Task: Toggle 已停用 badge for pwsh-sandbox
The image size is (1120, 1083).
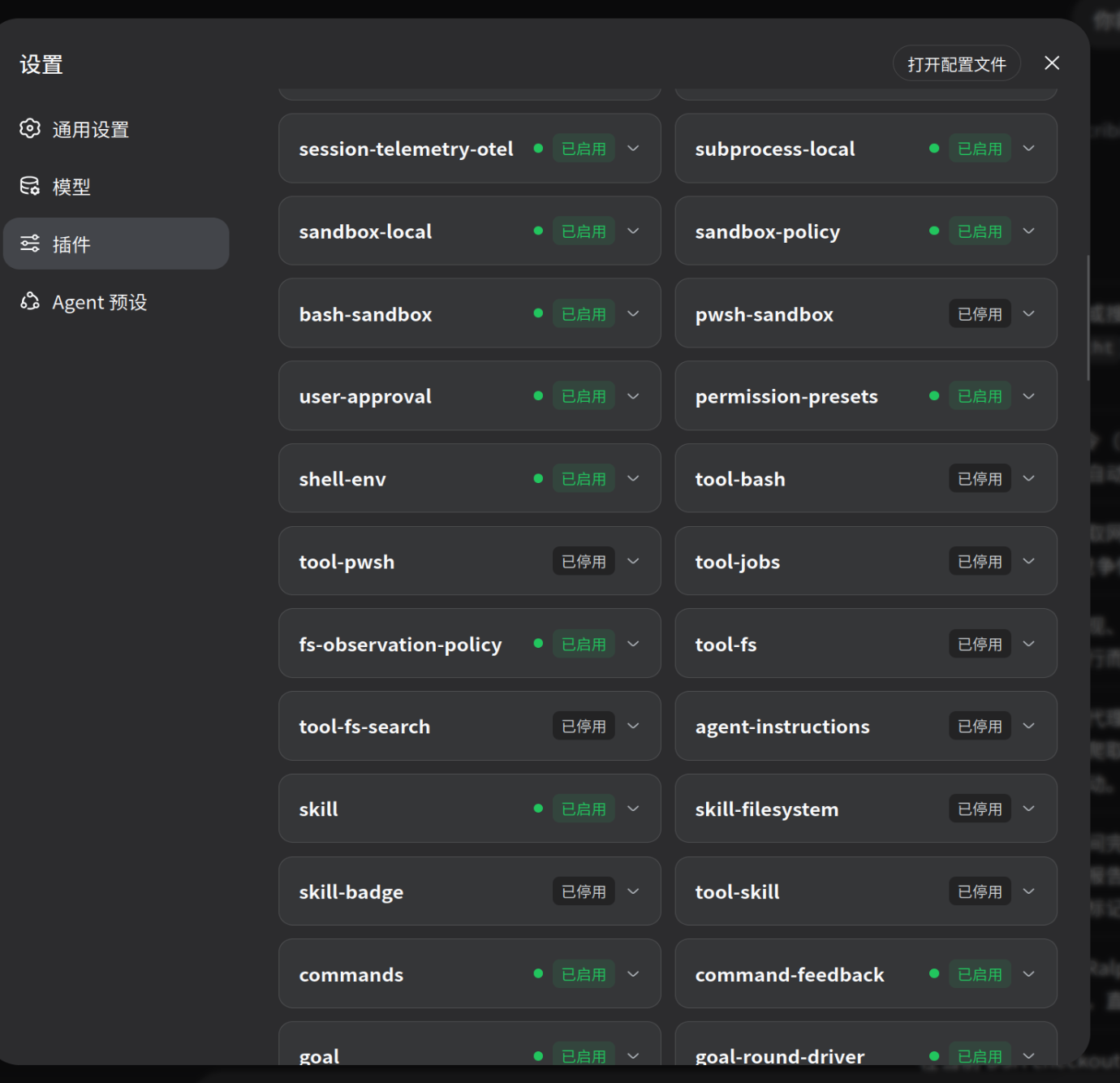Action: click(x=980, y=314)
